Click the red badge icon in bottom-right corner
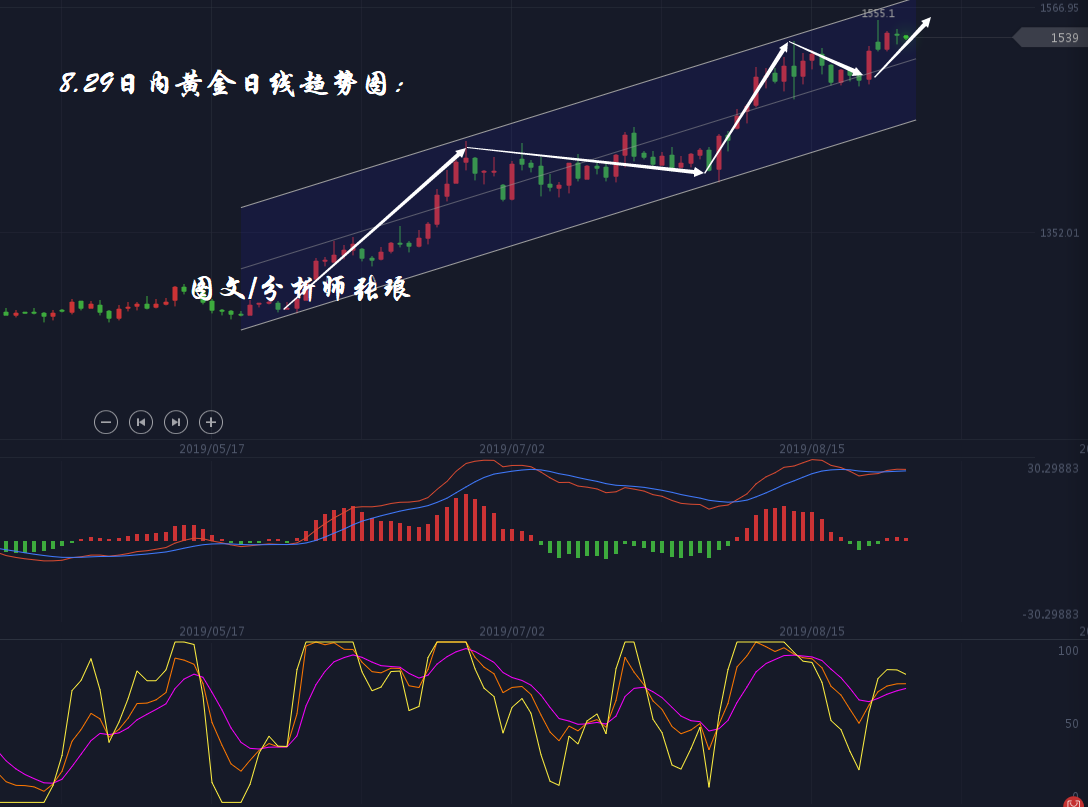 pos(1074,801)
